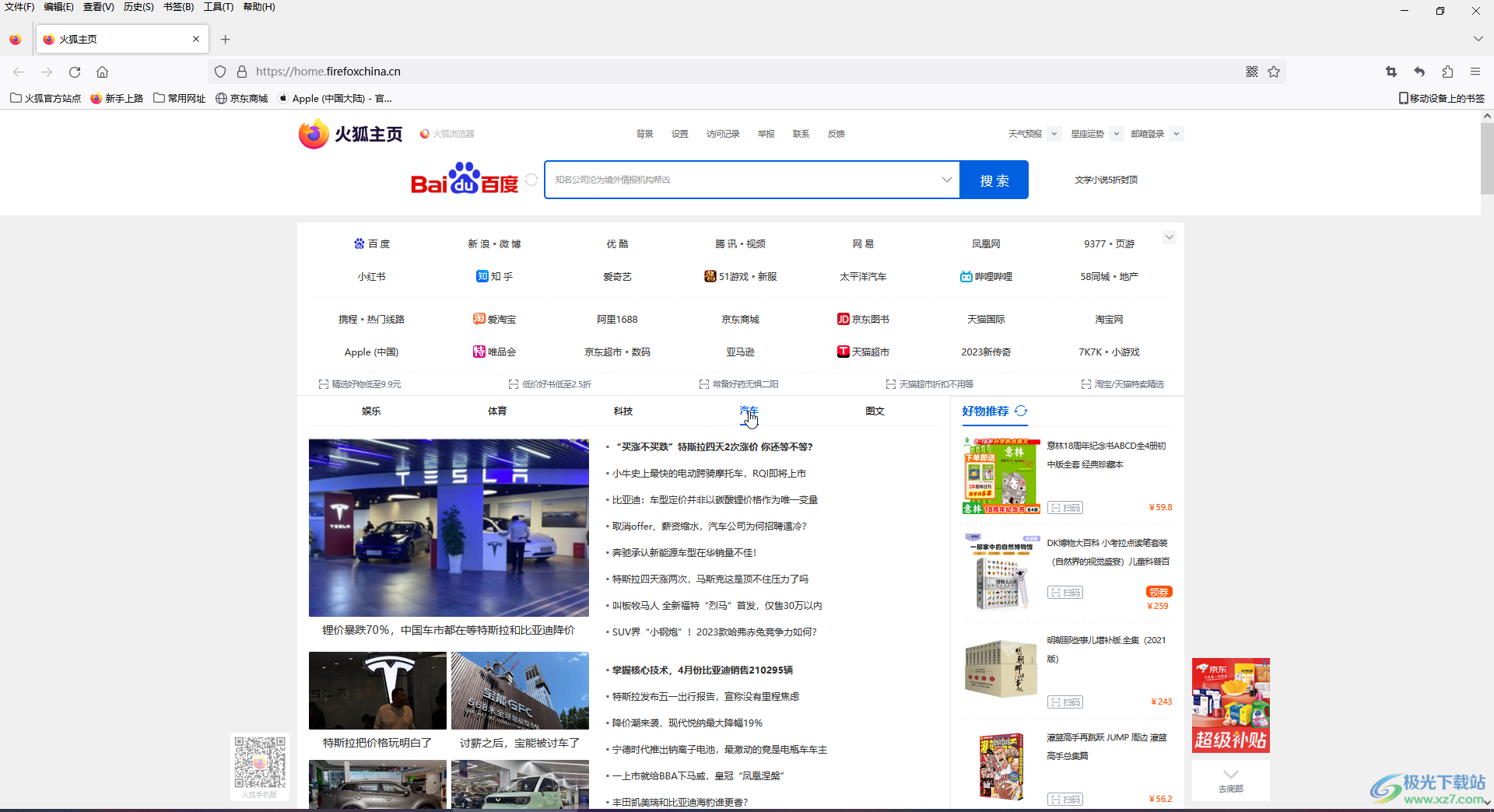Open the shield tracking protection icon

tap(220, 72)
